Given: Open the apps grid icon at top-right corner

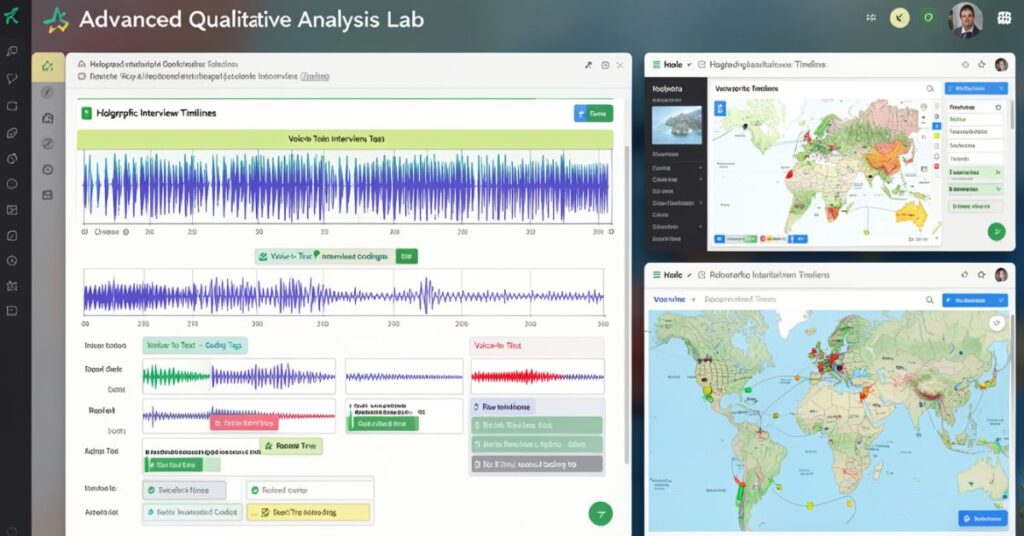Looking at the screenshot, I should coord(1004,18).
